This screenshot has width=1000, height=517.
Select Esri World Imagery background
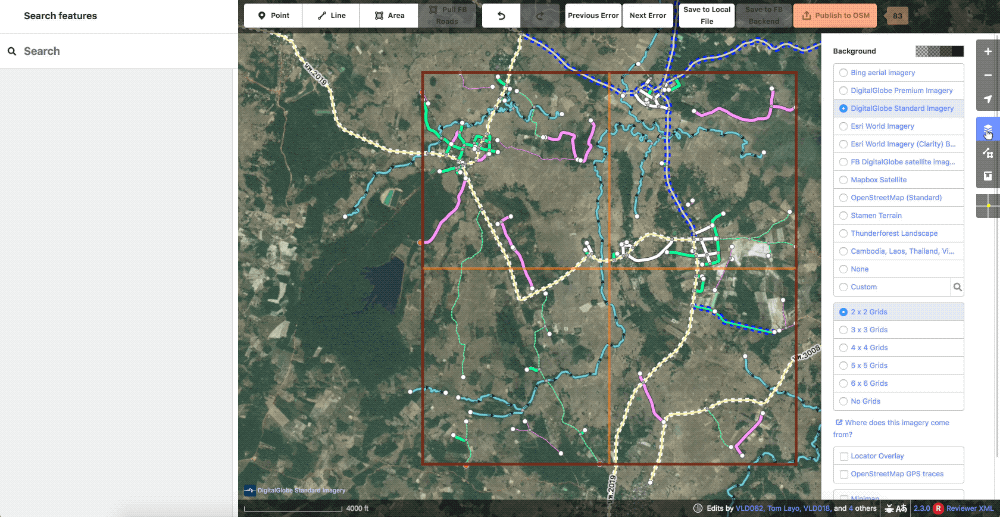coord(899,126)
